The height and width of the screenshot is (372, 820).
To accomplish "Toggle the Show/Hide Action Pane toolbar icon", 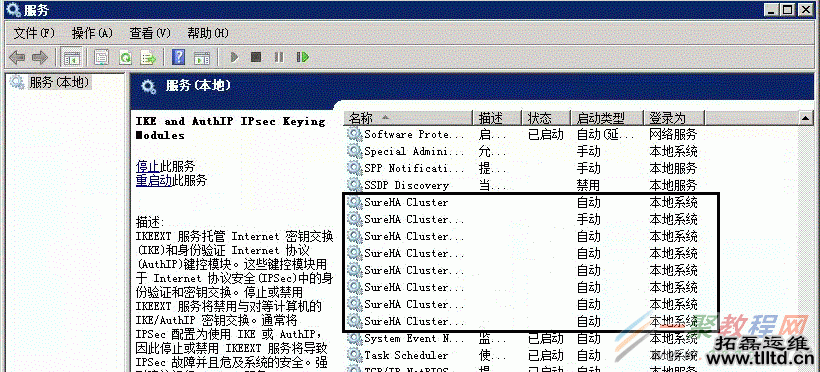I will point(202,57).
